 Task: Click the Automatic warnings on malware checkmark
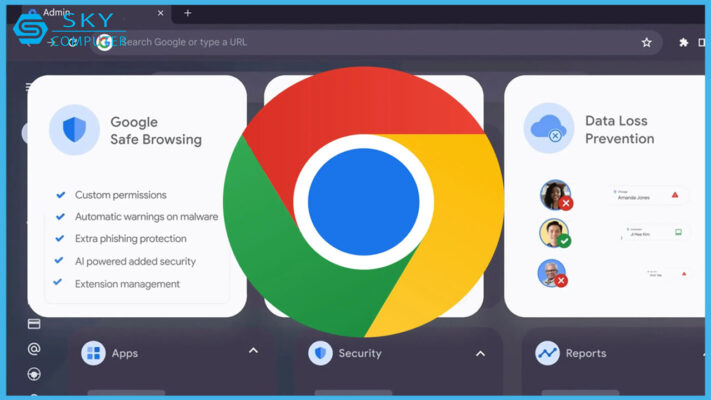click(x=60, y=217)
